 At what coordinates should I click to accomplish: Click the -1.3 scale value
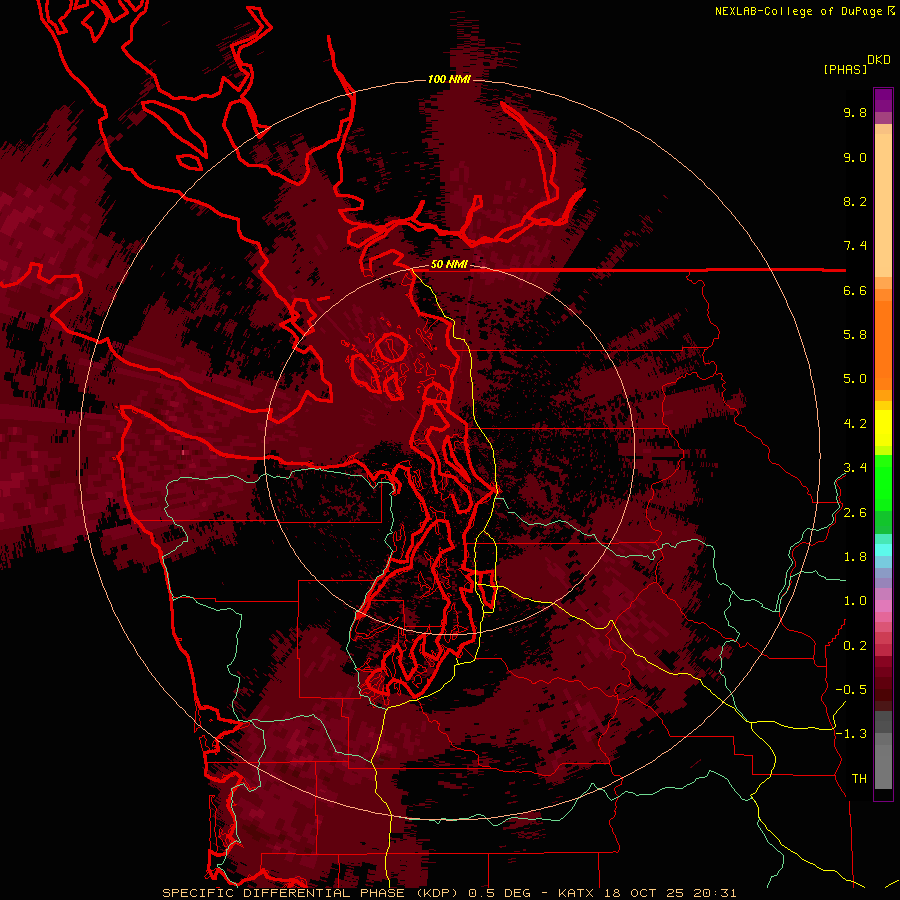(851, 734)
